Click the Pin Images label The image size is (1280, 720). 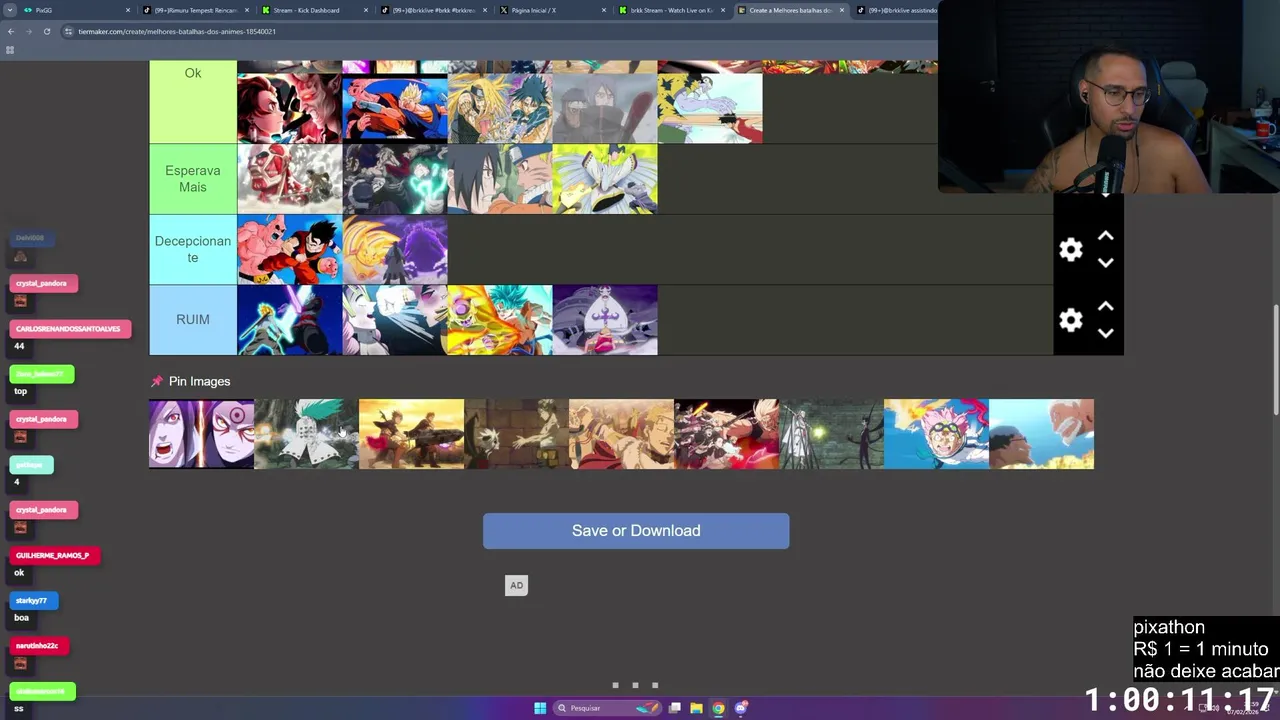(x=199, y=381)
